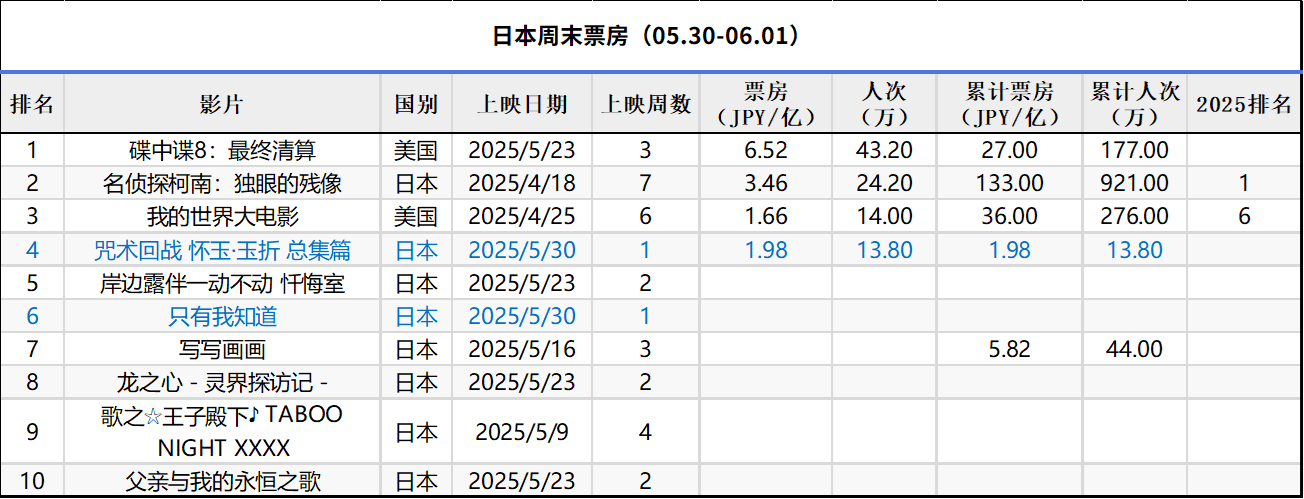Viewport: 1304px width, 499px height.
Task: Click rank number 5 in 排名 column
Action: click(x=32, y=283)
